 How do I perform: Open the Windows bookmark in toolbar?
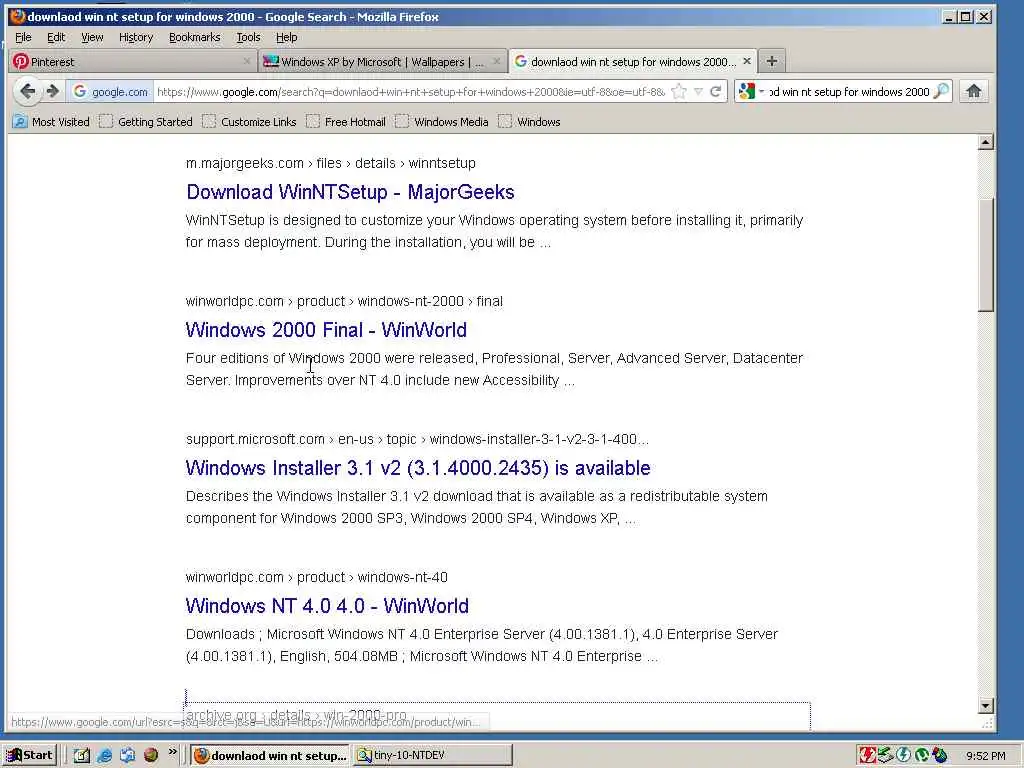[x=530, y=121]
